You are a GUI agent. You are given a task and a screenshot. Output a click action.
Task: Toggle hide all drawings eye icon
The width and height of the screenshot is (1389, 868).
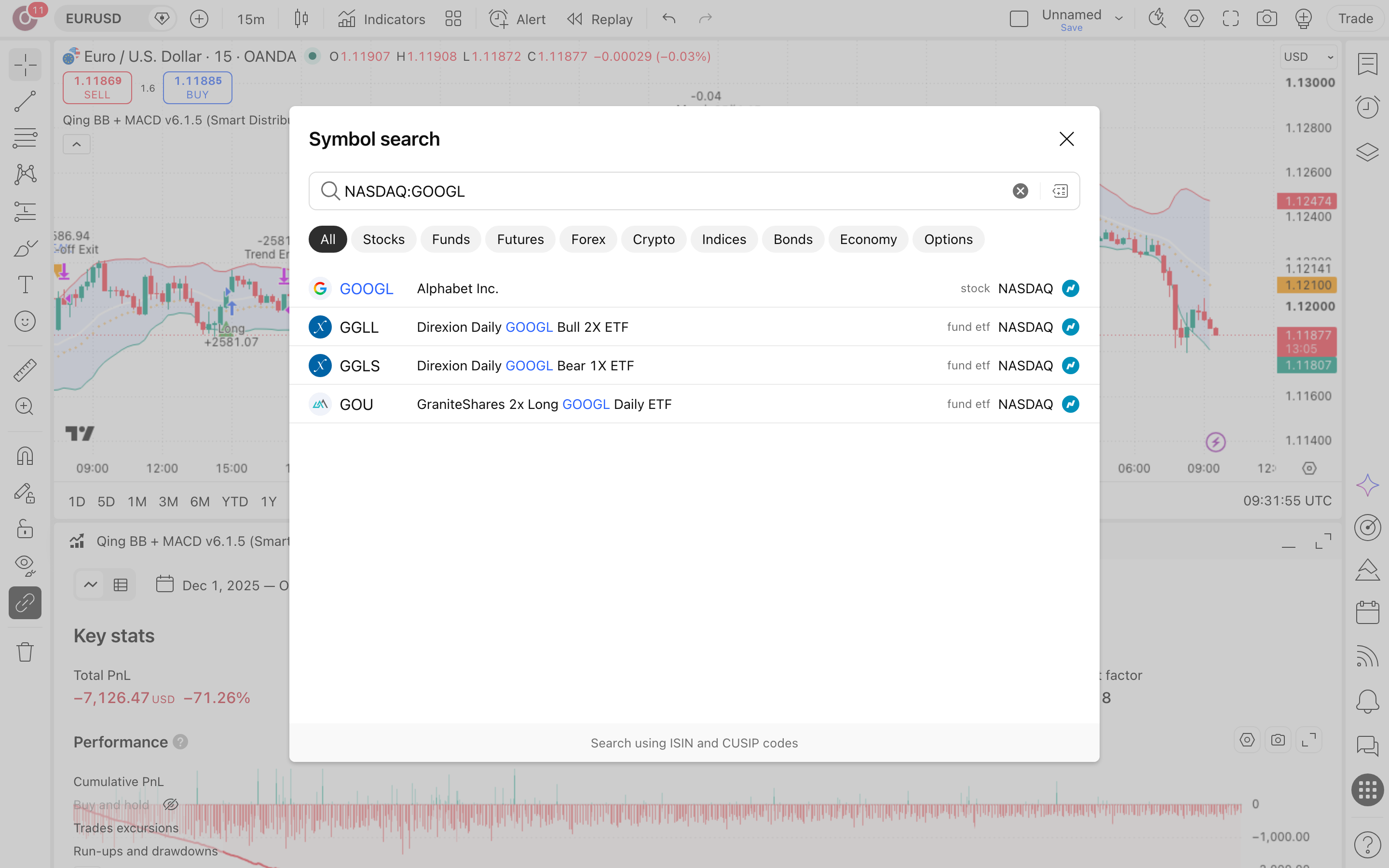(x=25, y=566)
